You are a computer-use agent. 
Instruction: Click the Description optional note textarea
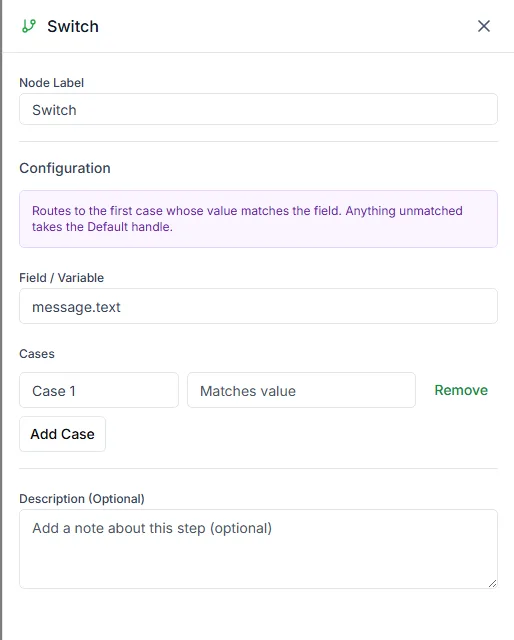tap(258, 549)
